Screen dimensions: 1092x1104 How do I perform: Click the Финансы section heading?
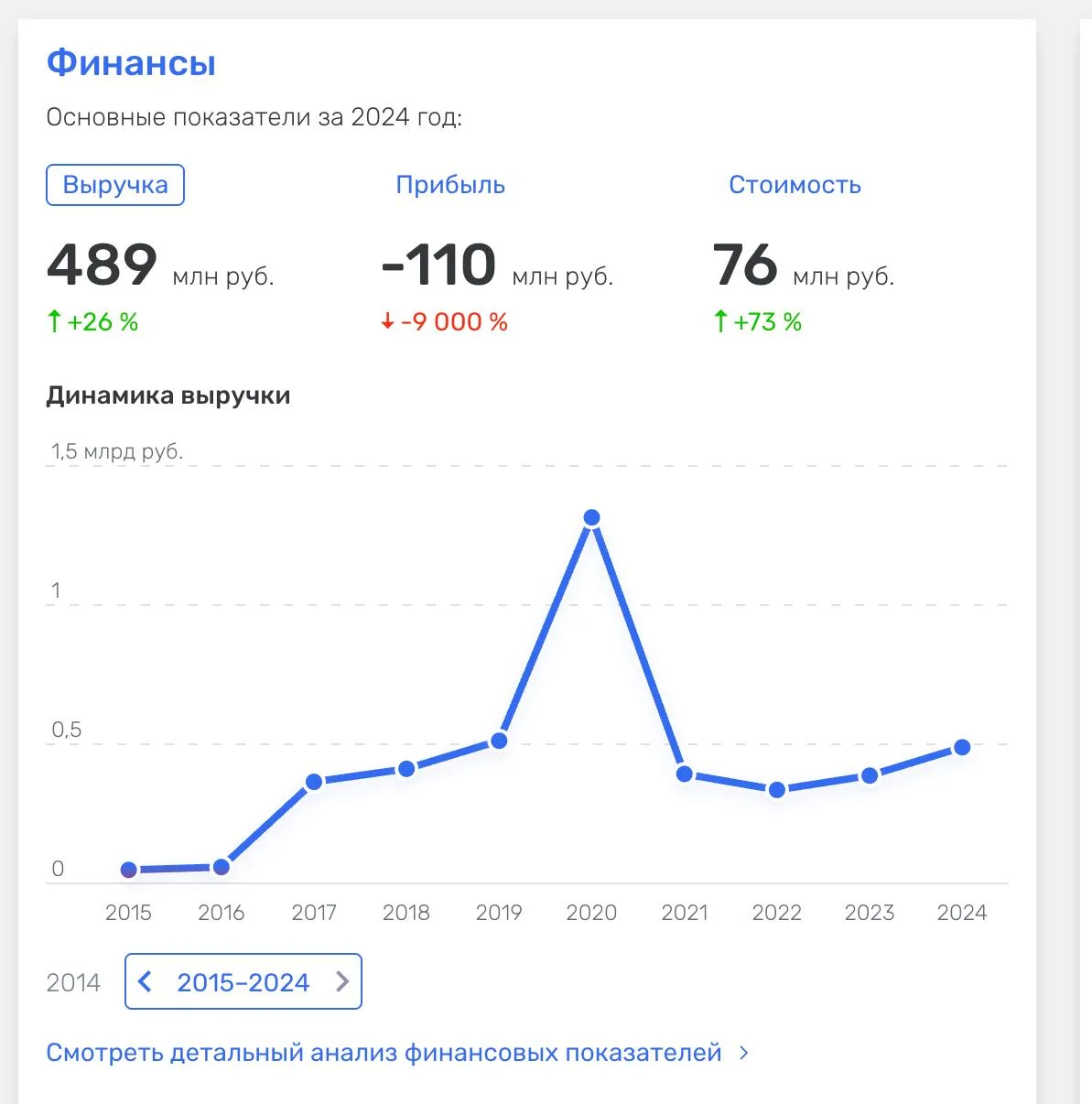coord(131,63)
